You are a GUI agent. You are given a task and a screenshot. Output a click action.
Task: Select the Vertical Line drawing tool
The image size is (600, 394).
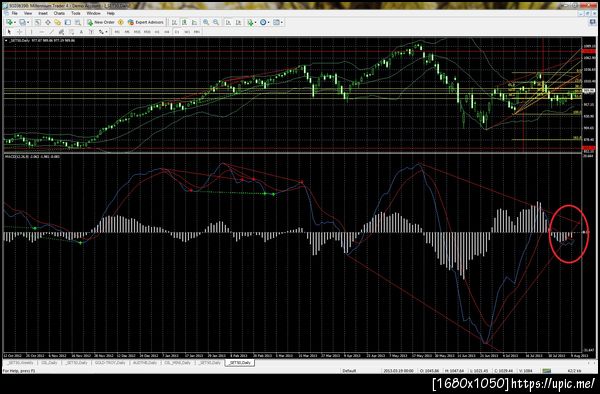[x=31, y=32]
